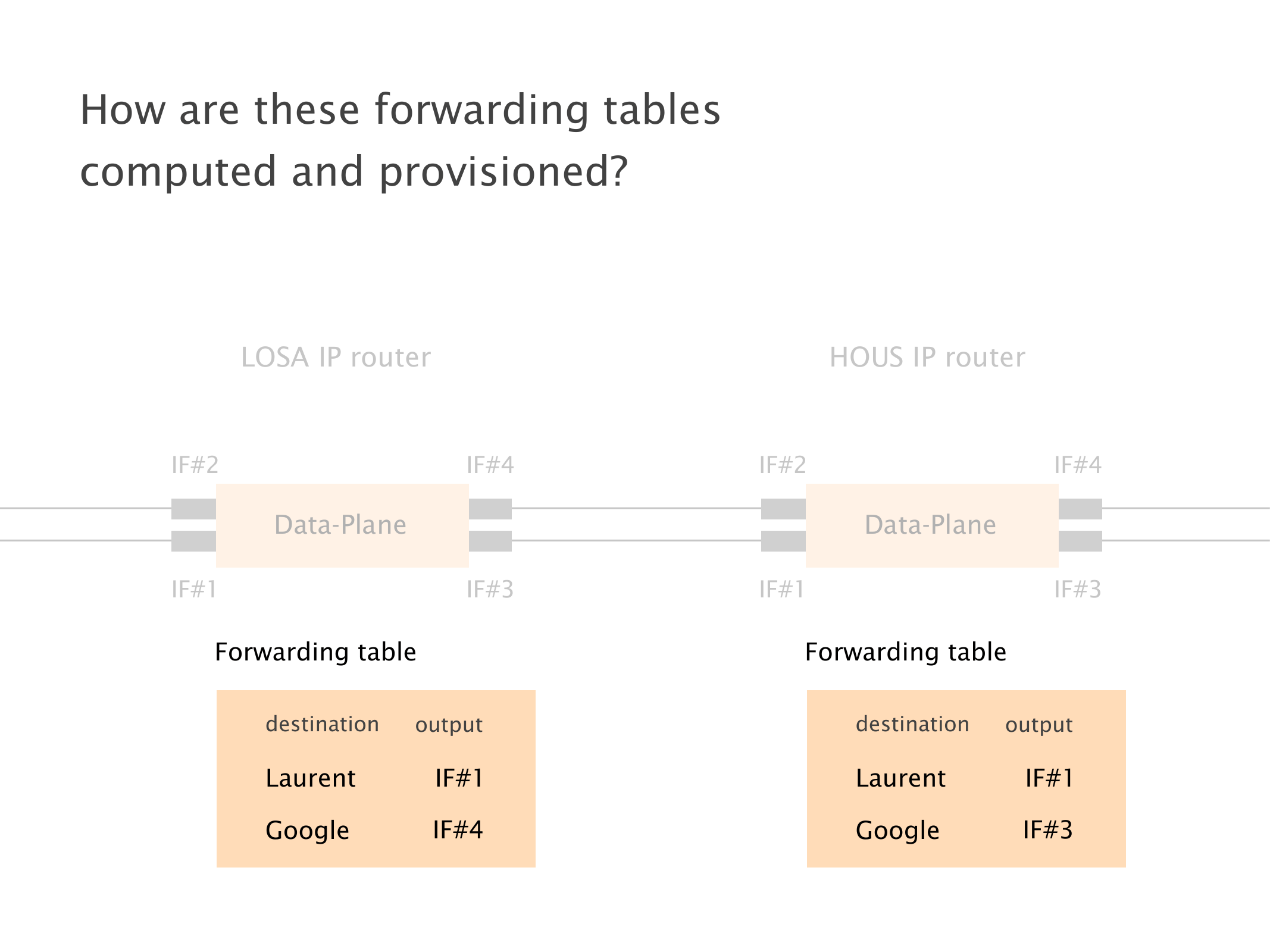
Task: Select the HOUS router's Data-Plane box
Action: [x=931, y=525]
